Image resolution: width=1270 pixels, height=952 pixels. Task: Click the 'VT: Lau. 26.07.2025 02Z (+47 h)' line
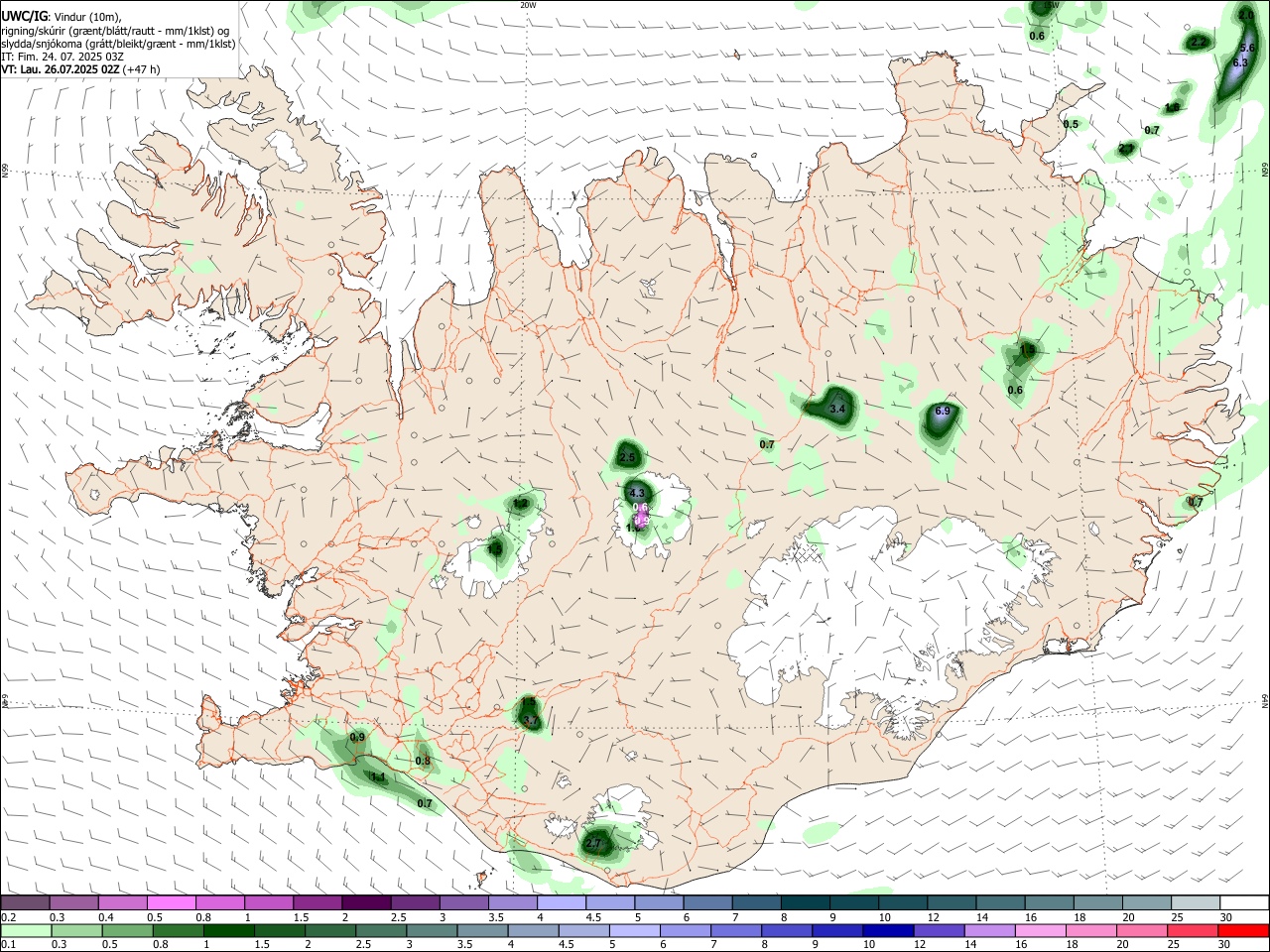[80, 69]
